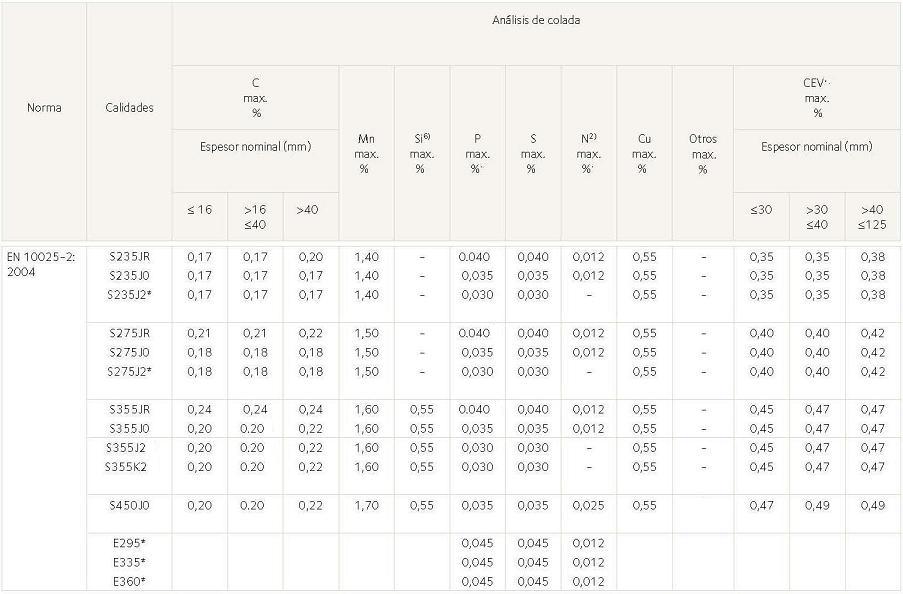The height and width of the screenshot is (594, 903).
Task: Click the 'Cu max. %' column header
Action: pos(644,153)
